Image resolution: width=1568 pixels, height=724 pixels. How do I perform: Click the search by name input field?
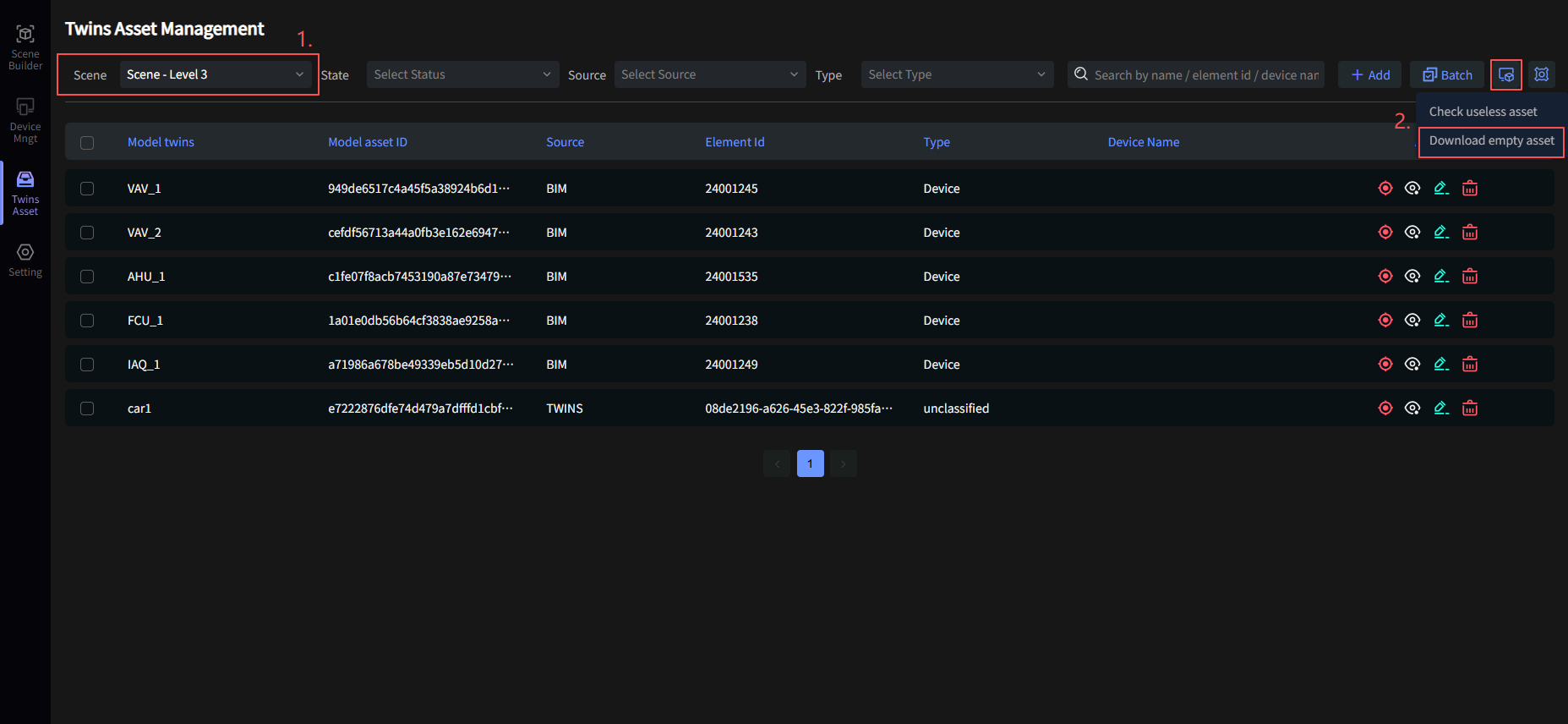tap(1205, 74)
